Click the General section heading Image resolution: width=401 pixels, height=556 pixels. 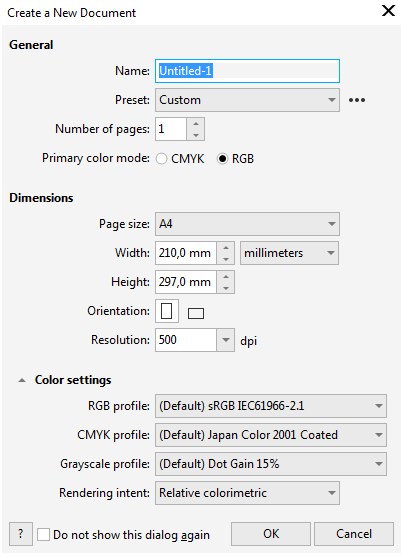coord(31,45)
